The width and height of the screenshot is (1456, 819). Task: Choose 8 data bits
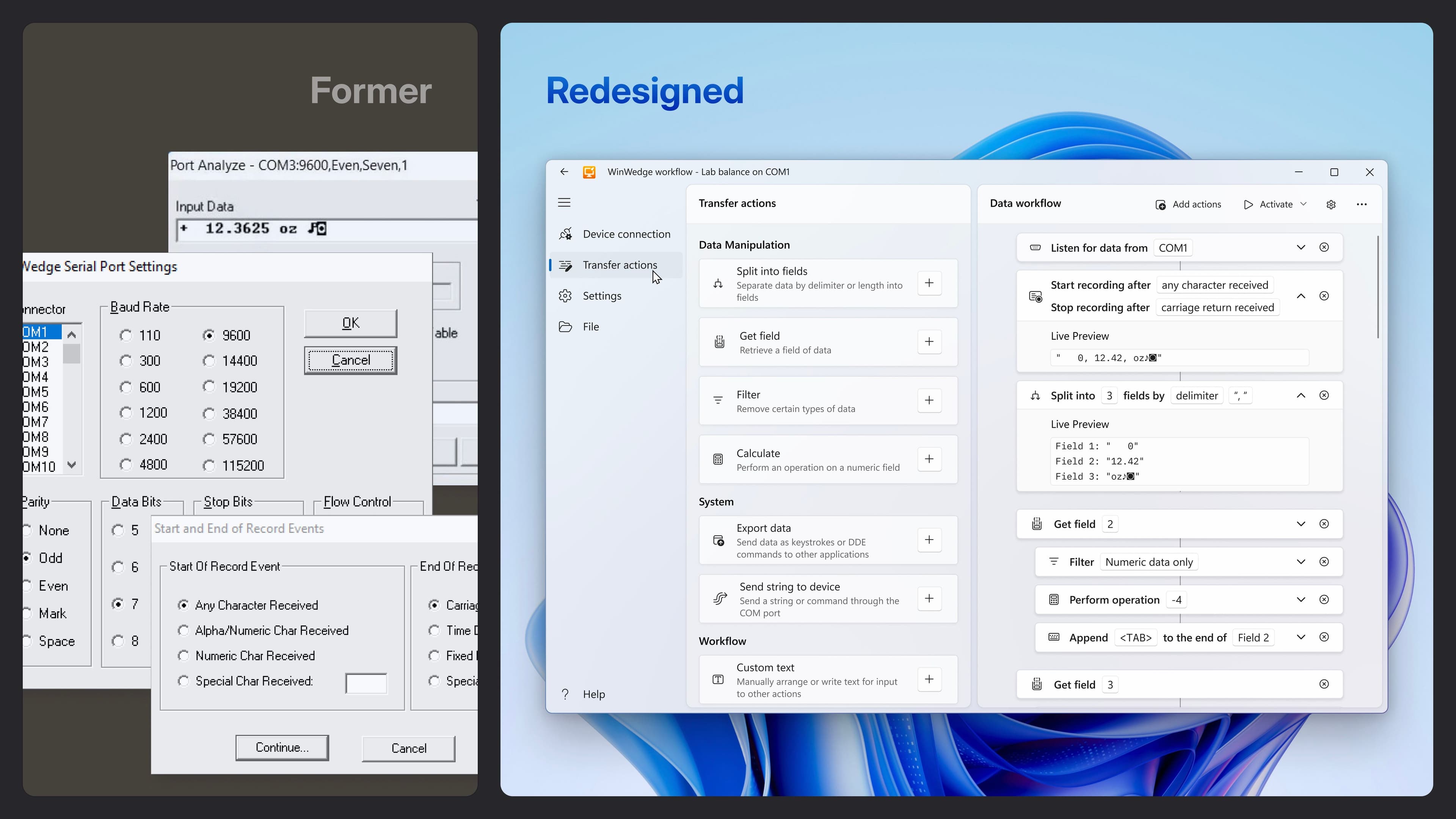pyautogui.click(x=118, y=641)
